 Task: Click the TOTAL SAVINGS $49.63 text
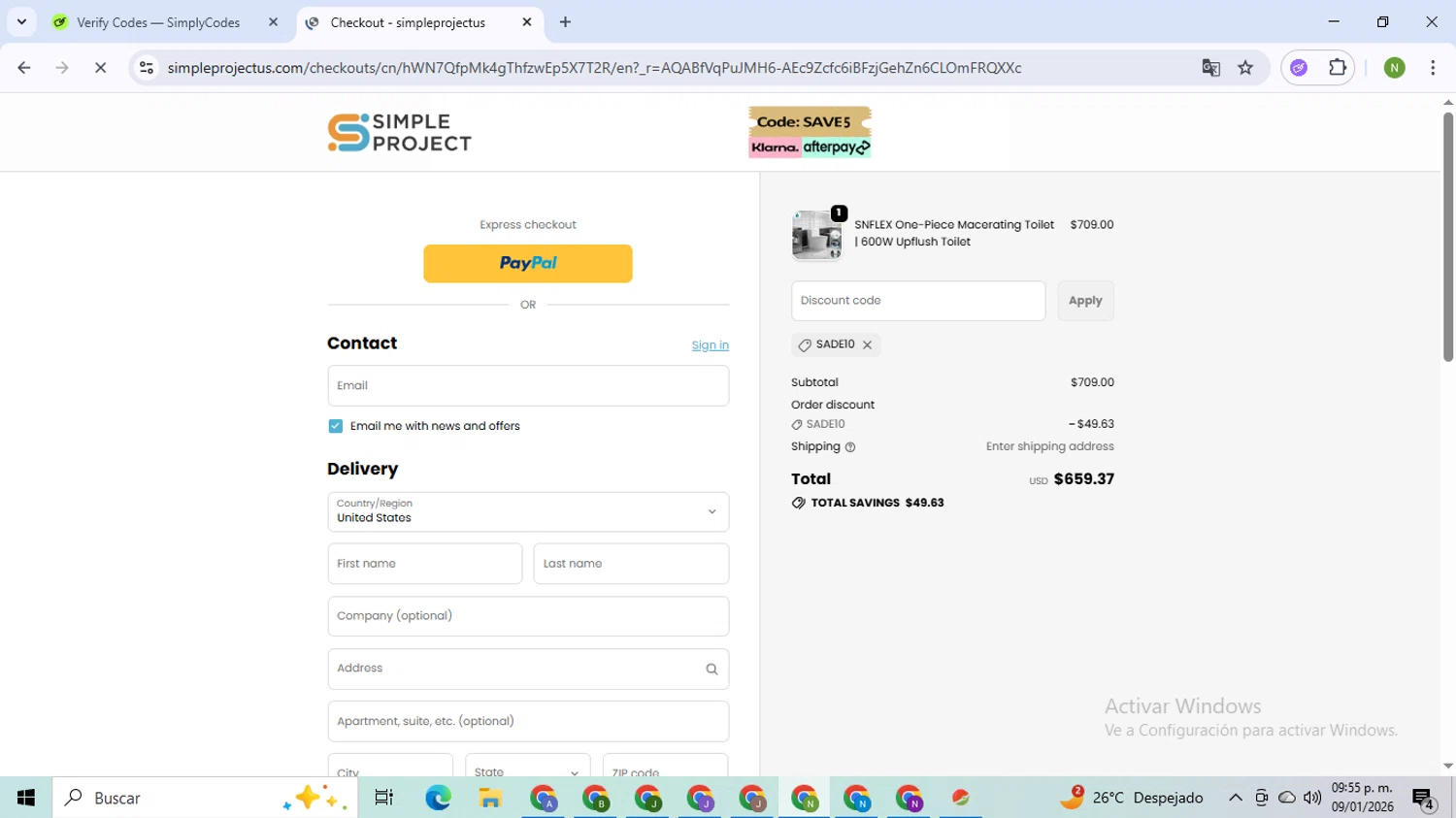877,503
